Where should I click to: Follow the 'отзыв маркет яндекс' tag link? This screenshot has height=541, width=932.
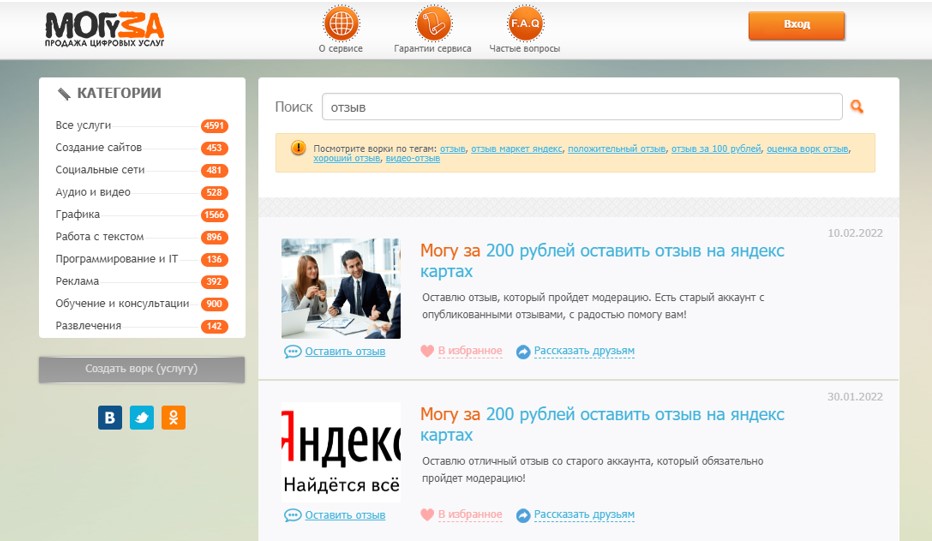pos(517,149)
